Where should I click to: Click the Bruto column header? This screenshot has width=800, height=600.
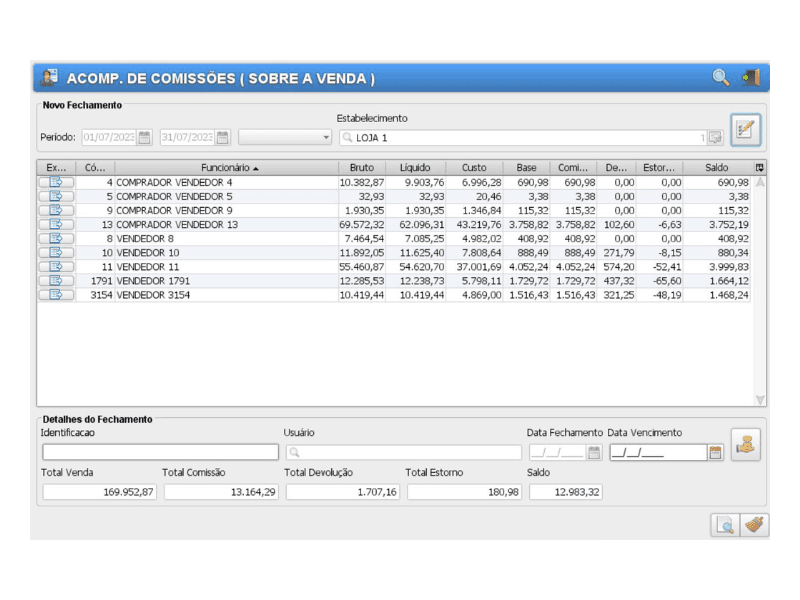[361, 168]
